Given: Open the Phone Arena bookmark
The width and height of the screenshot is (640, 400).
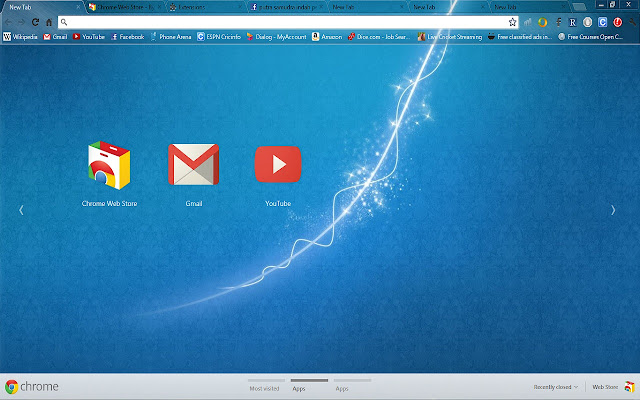Looking at the screenshot, I should [171, 37].
